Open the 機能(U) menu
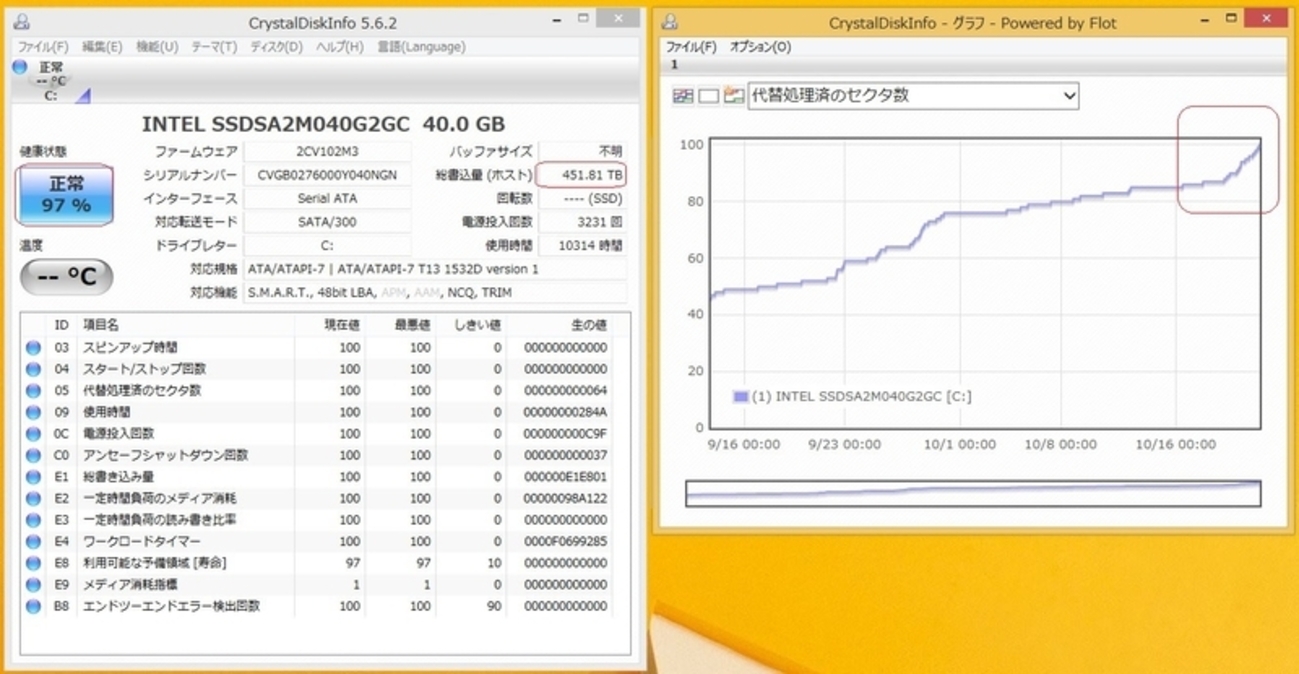The width and height of the screenshot is (1299, 674). click(157, 47)
